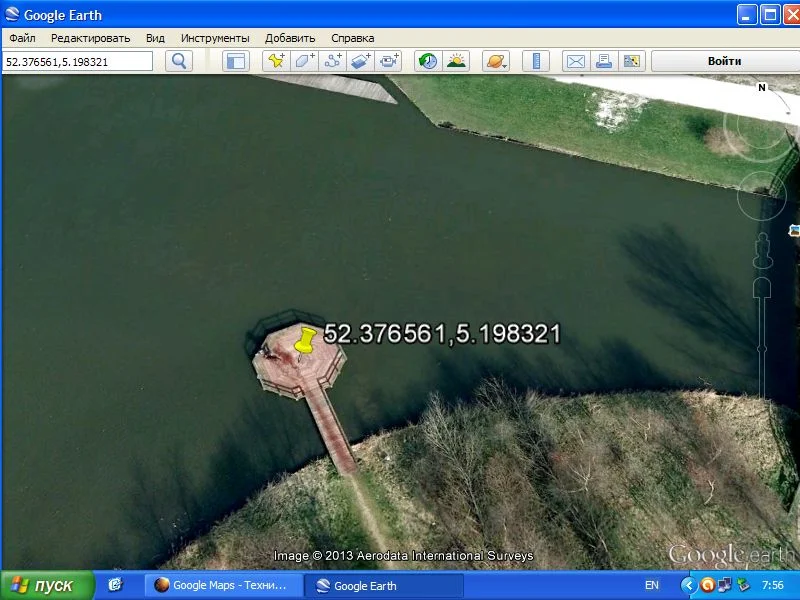This screenshot has width=800, height=600.
Task: Record a tour with the camera icon
Action: coord(389,61)
